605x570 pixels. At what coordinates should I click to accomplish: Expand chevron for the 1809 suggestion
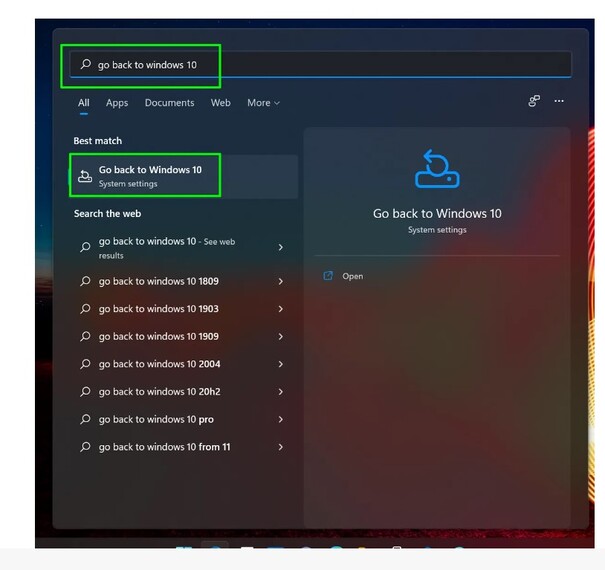coord(281,281)
